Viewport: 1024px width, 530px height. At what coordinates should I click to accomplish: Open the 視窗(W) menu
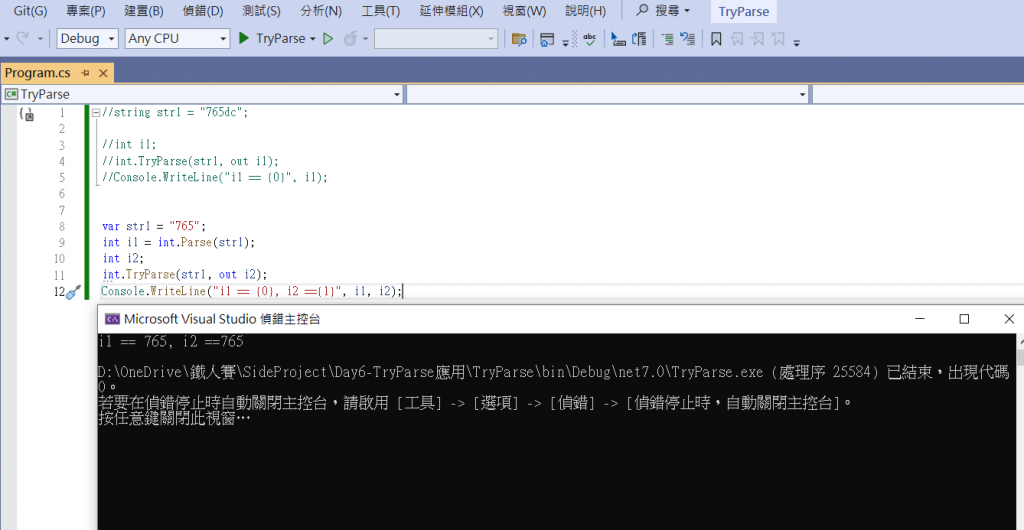click(x=524, y=11)
